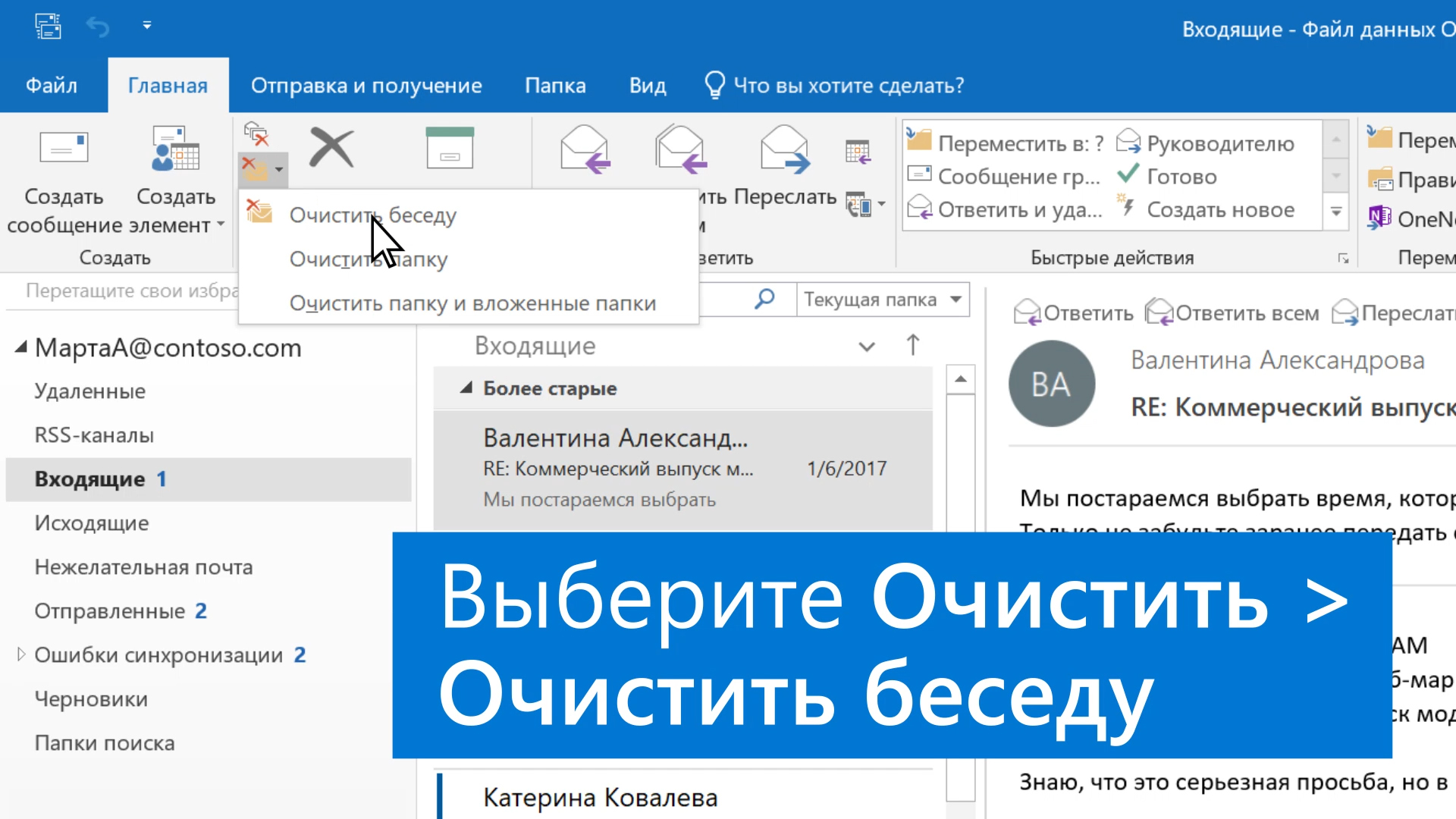Click the ВА sender avatar
Image resolution: width=1456 pixels, height=819 pixels.
[x=1052, y=384]
